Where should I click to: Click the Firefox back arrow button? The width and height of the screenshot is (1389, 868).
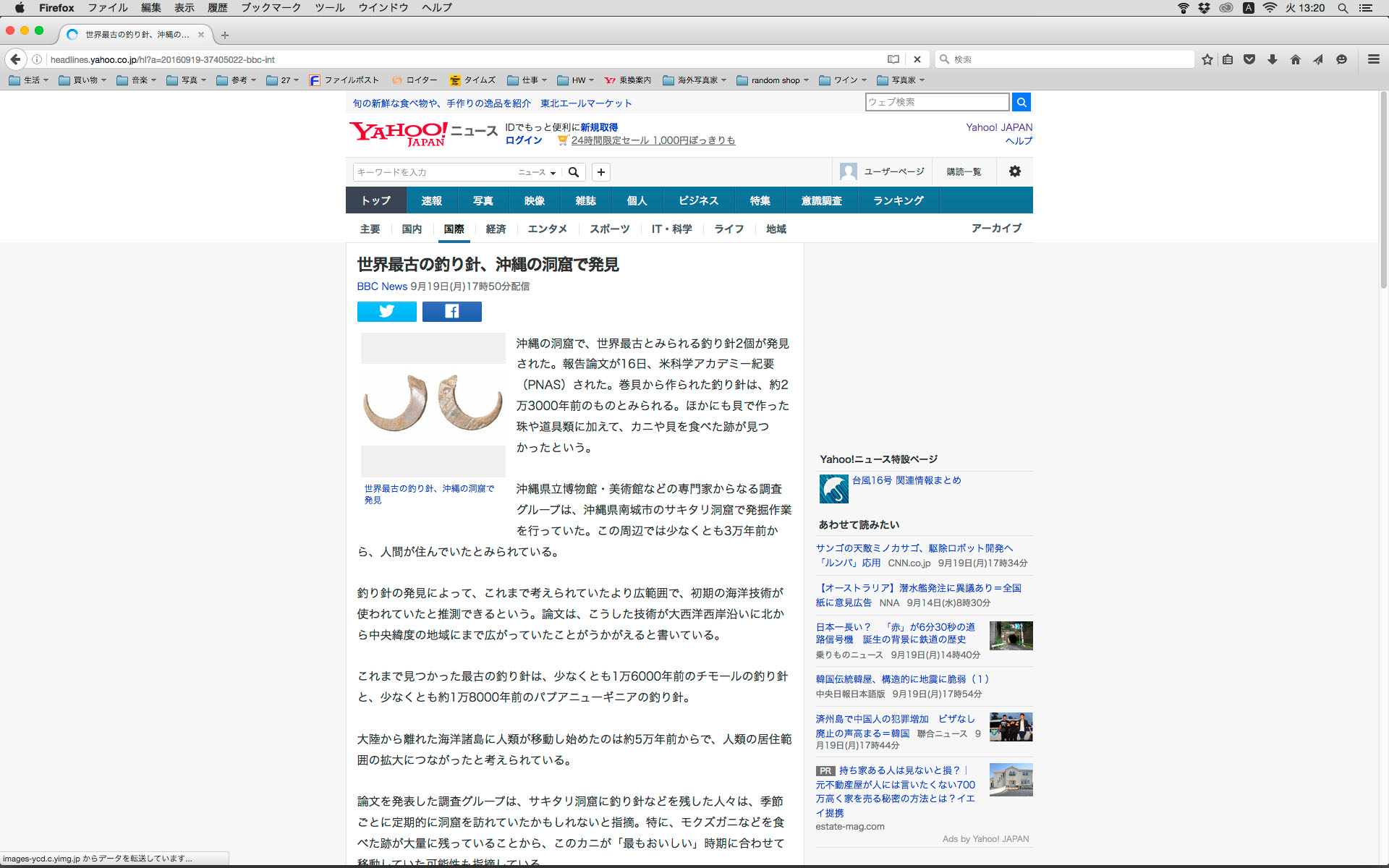pos(15,59)
